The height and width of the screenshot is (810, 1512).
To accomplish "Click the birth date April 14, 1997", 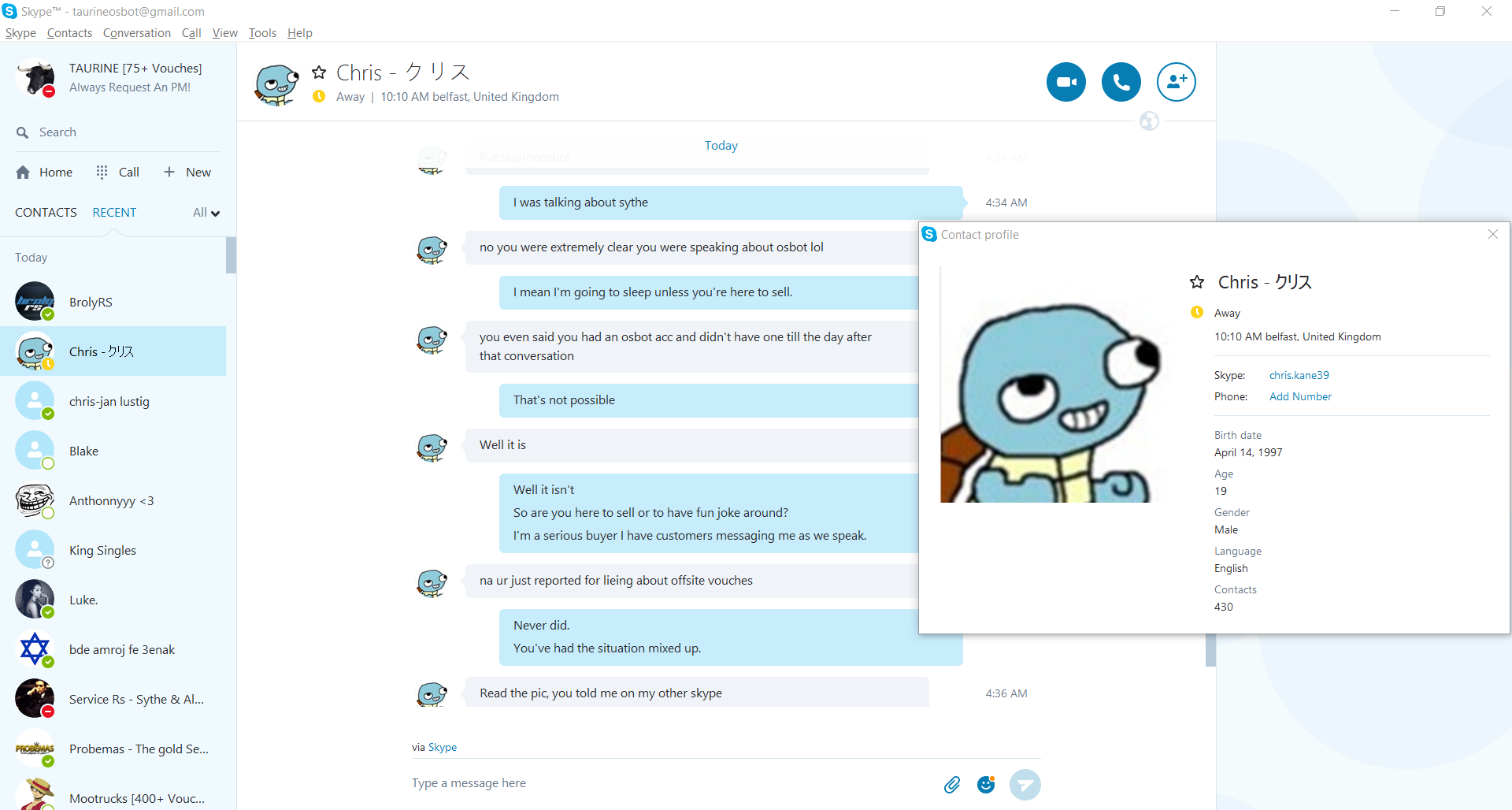I will point(1248,452).
